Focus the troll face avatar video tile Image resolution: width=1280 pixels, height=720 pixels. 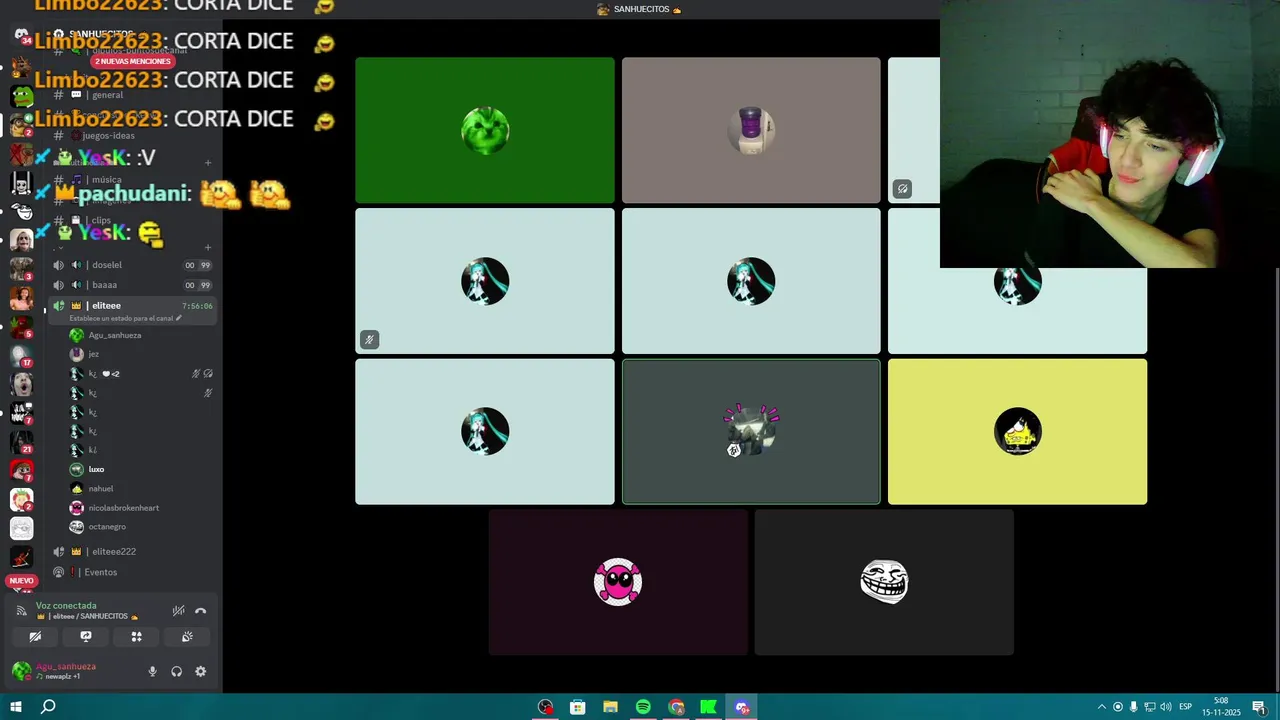click(884, 582)
